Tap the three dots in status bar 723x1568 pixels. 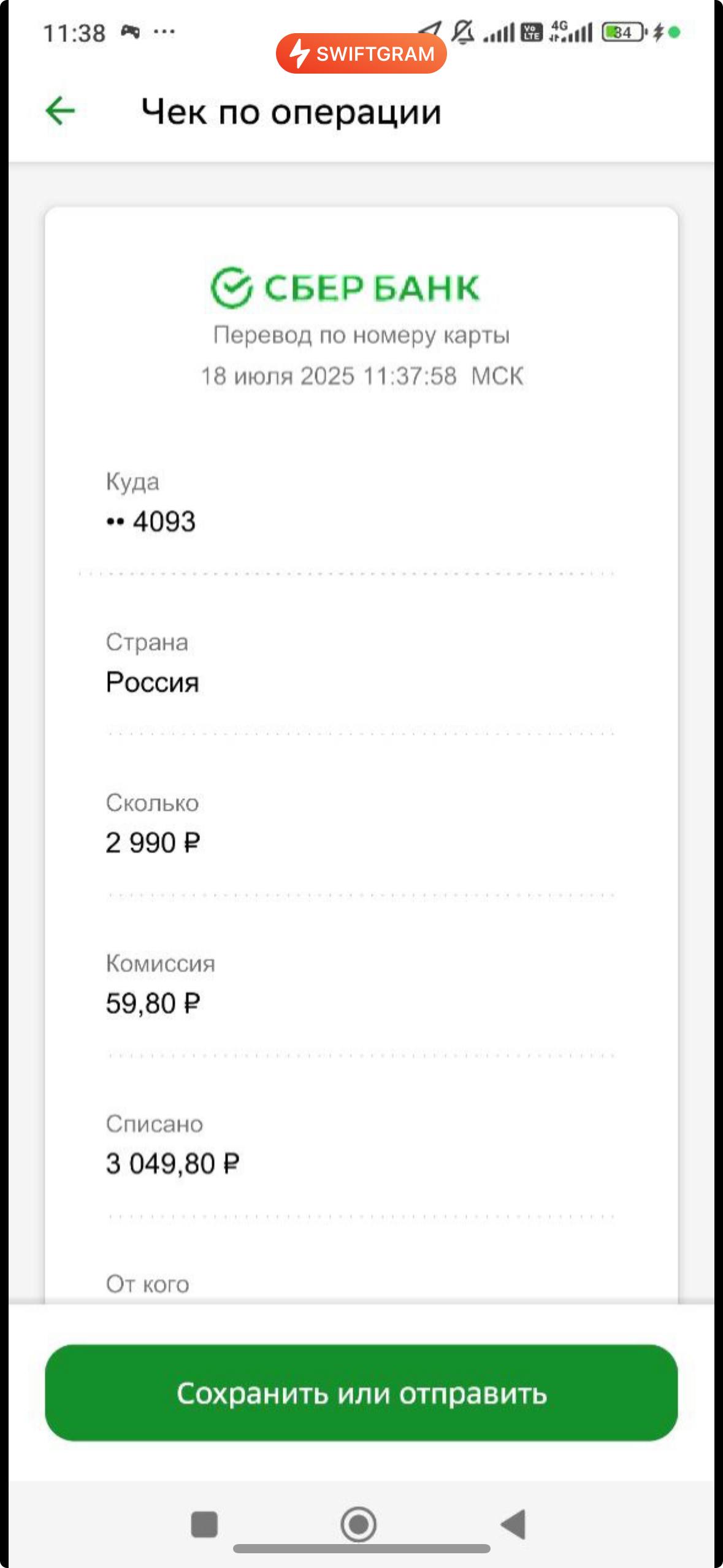[x=164, y=31]
